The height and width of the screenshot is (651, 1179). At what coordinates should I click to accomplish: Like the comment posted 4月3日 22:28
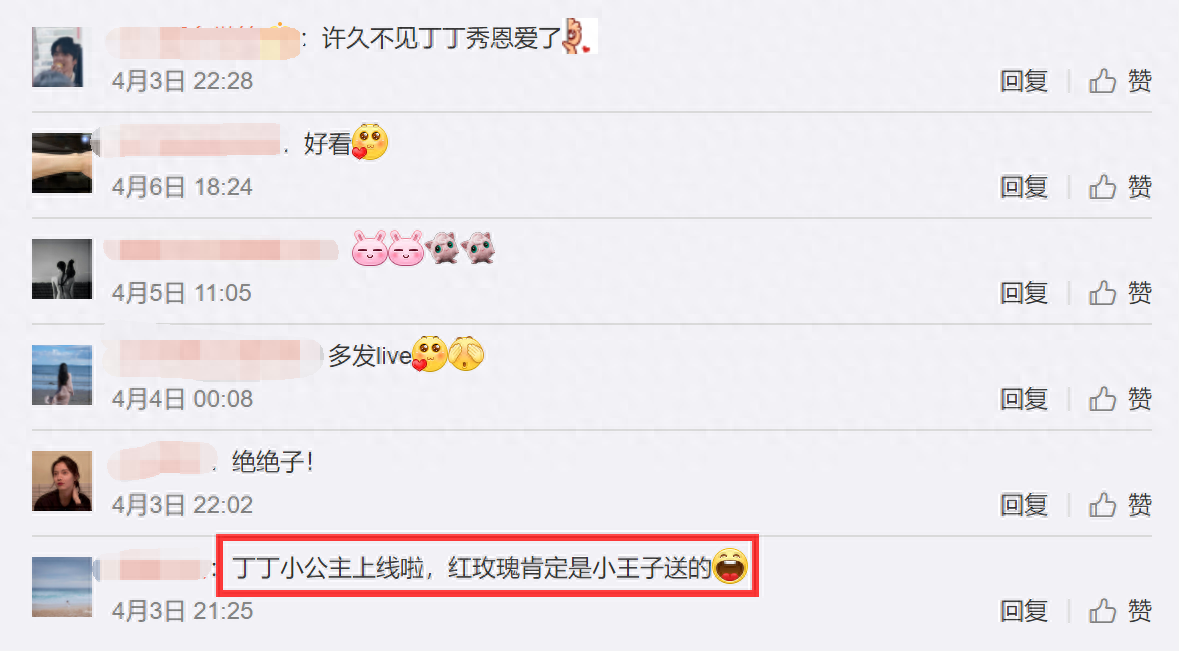point(1120,80)
